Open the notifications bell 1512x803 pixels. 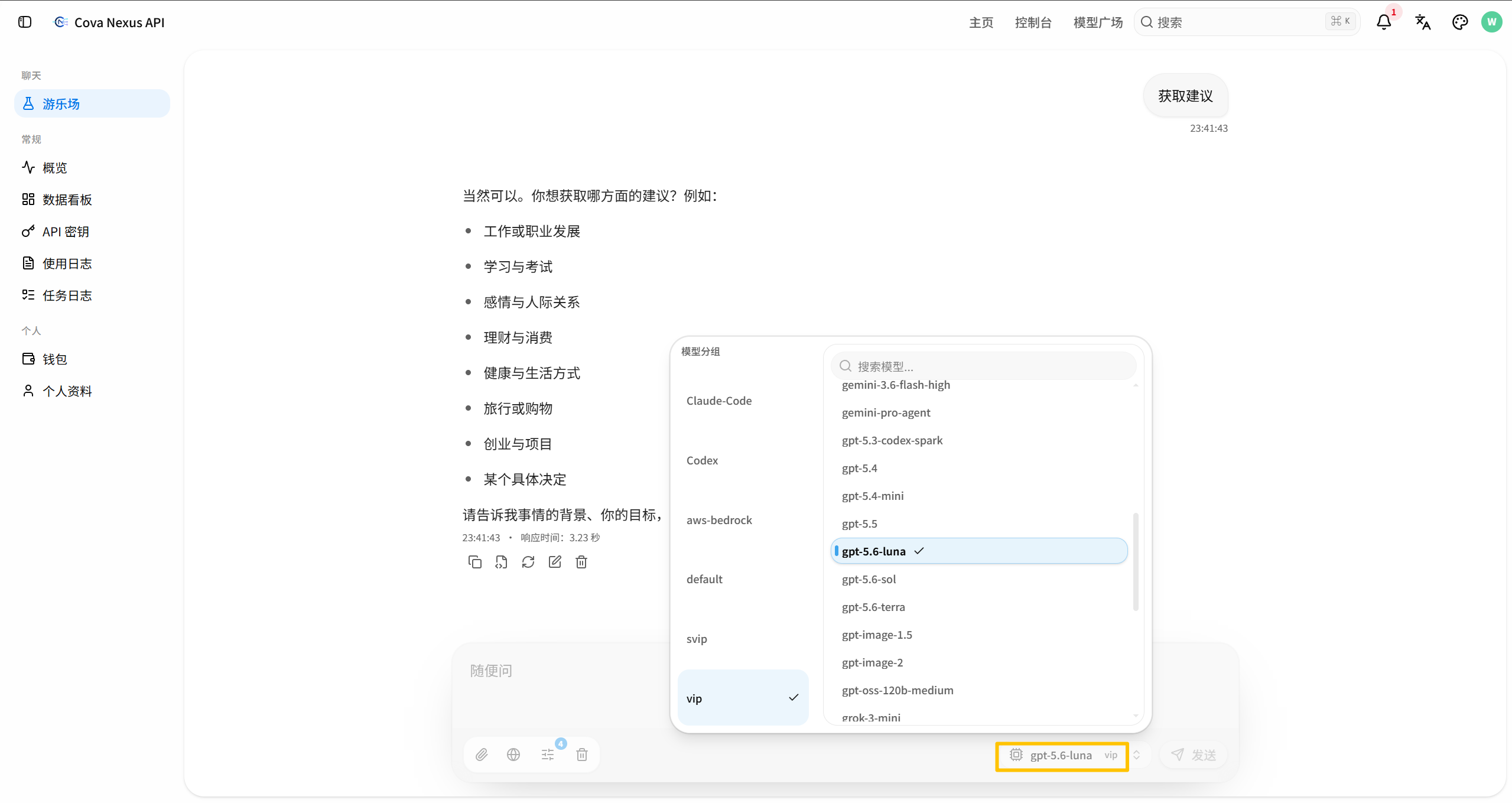coord(1384,22)
